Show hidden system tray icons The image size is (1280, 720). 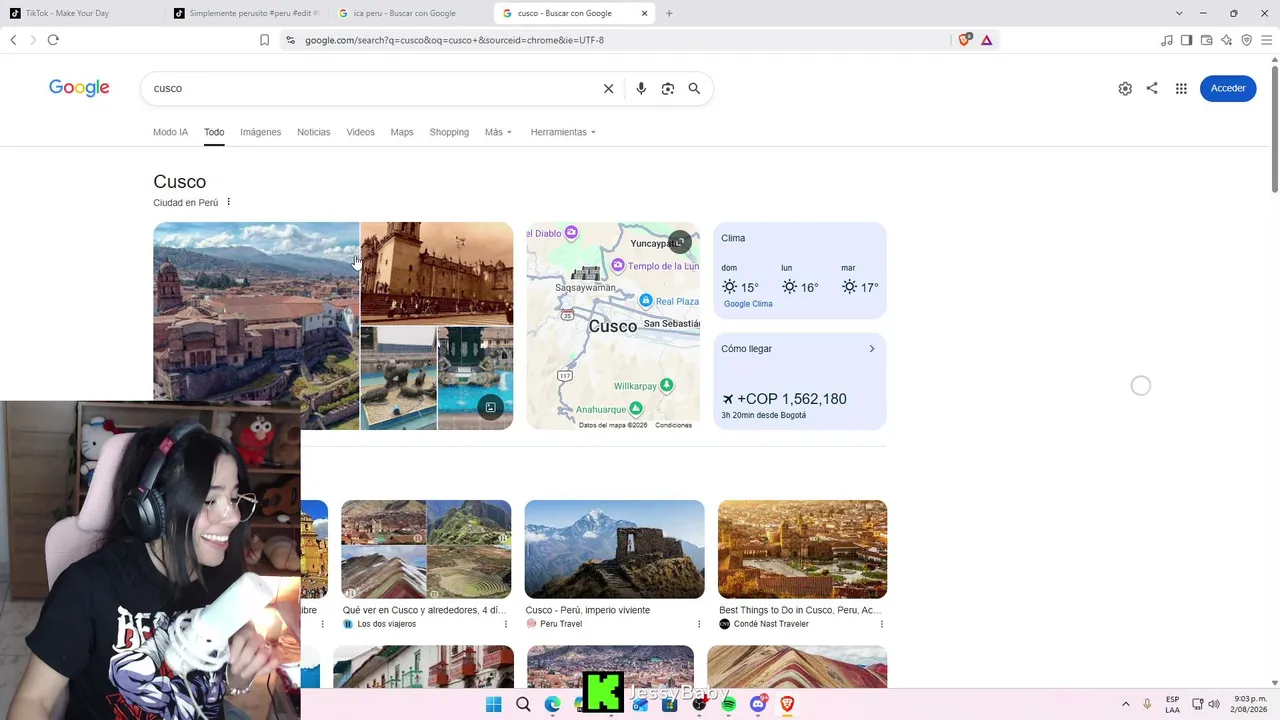click(x=1126, y=704)
